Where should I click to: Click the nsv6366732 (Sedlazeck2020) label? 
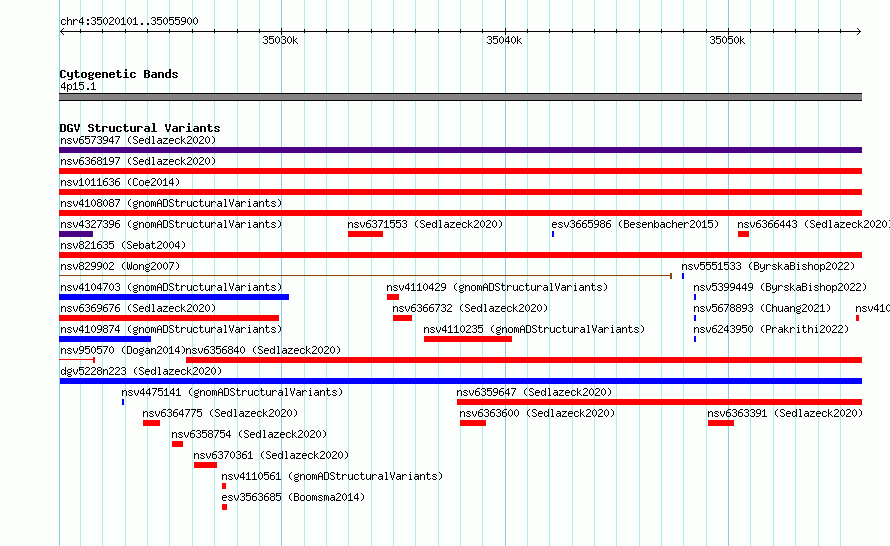[470, 308]
